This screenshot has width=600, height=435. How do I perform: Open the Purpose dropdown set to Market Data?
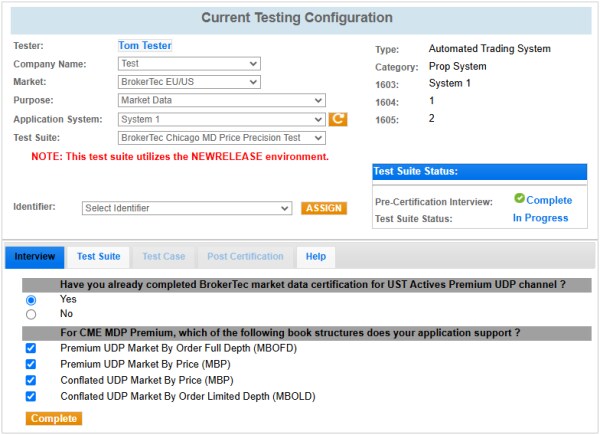(x=222, y=100)
